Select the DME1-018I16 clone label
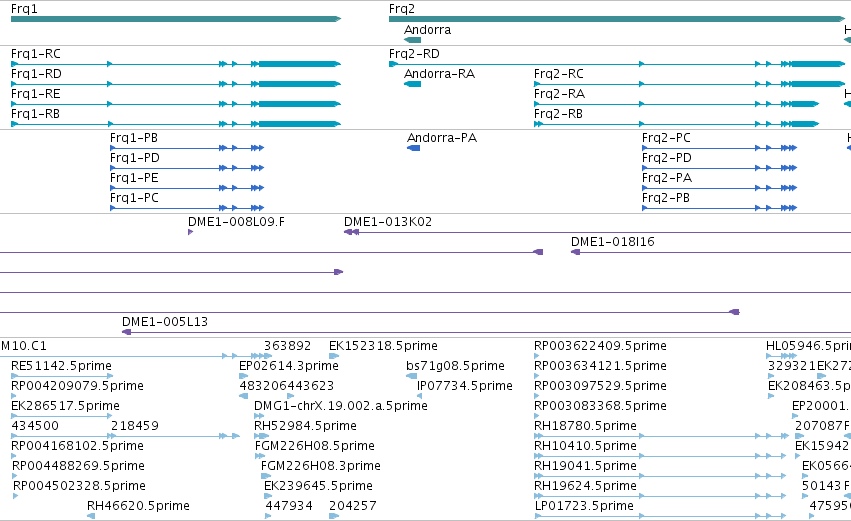Screen dimensions: 851x521 tap(613, 242)
